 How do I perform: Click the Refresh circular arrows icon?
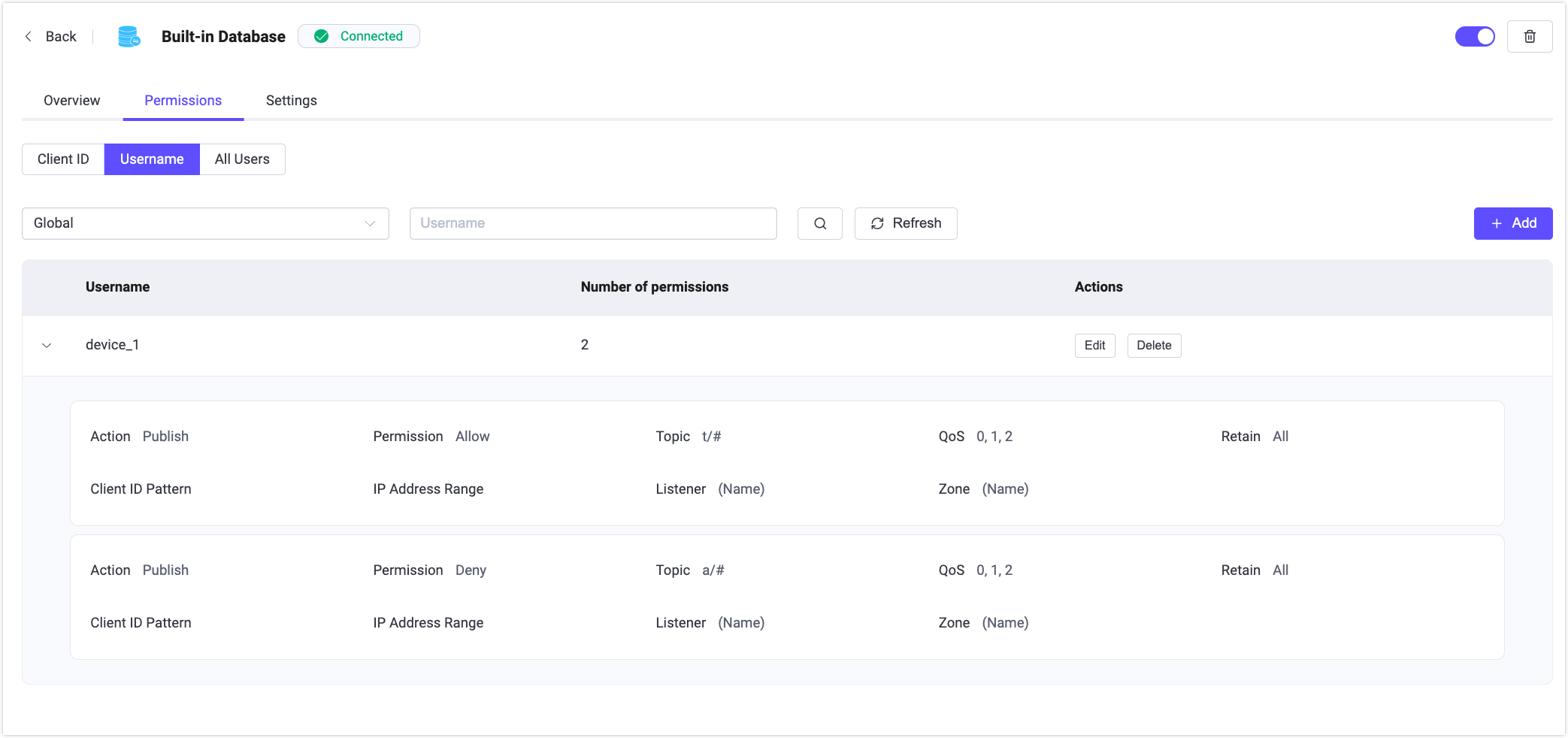(x=876, y=224)
